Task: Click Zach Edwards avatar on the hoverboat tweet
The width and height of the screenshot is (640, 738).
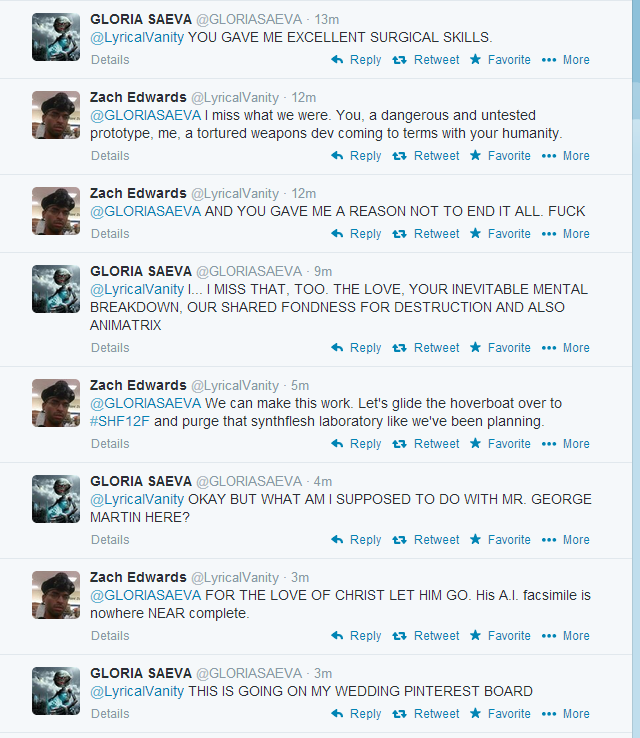Action: point(56,403)
